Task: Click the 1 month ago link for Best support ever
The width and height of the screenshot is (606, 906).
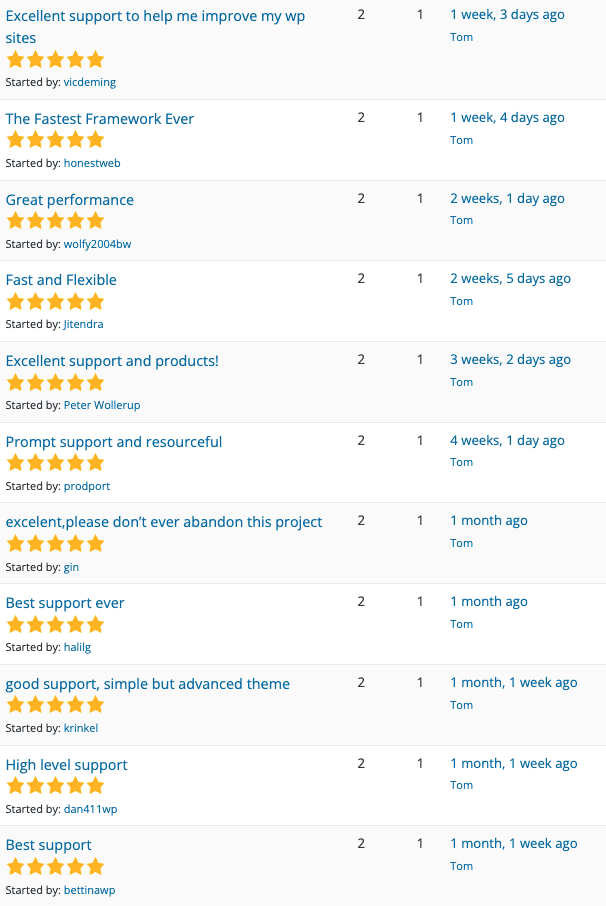Action: coord(489,601)
